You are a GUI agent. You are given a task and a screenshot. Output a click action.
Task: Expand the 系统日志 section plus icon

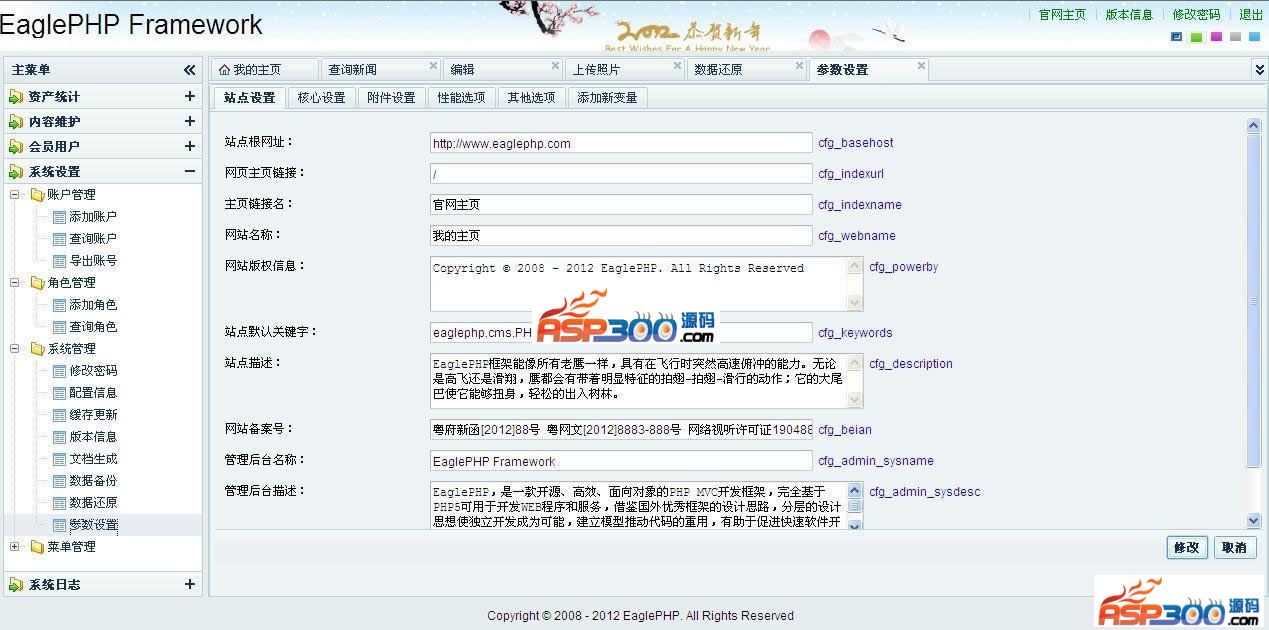[189, 584]
